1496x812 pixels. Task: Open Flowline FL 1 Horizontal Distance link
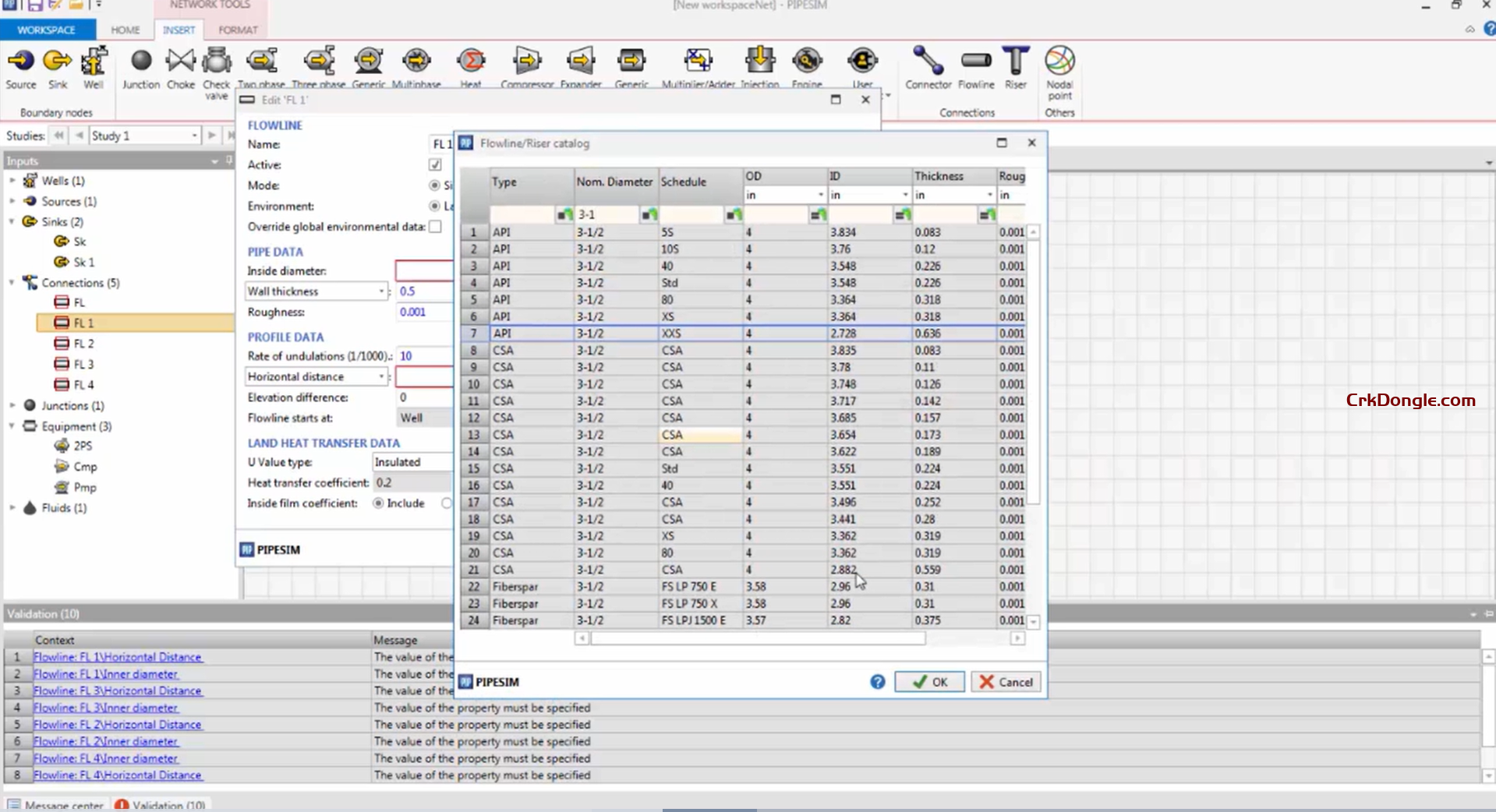pyautogui.click(x=118, y=657)
